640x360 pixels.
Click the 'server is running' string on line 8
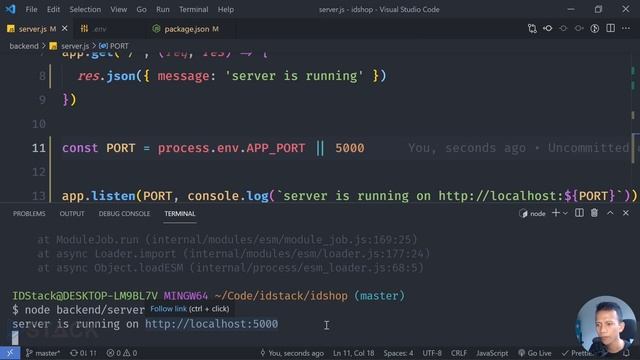click(294, 76)
